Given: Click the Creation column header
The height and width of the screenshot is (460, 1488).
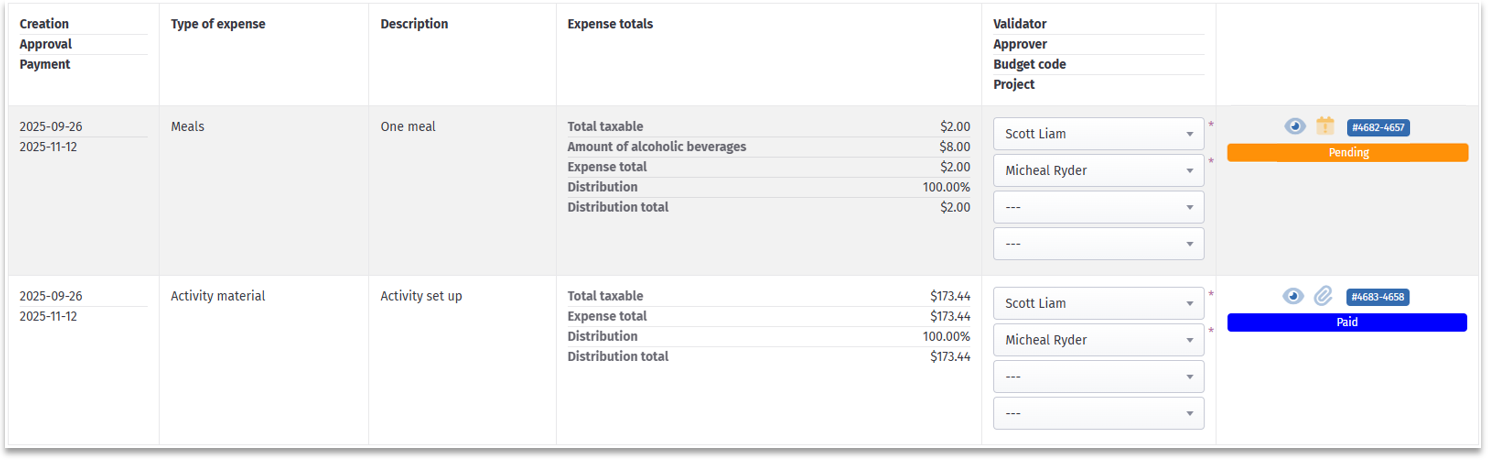Looking at the screenshot, I should pyautogui.click(x=45, y=24).
